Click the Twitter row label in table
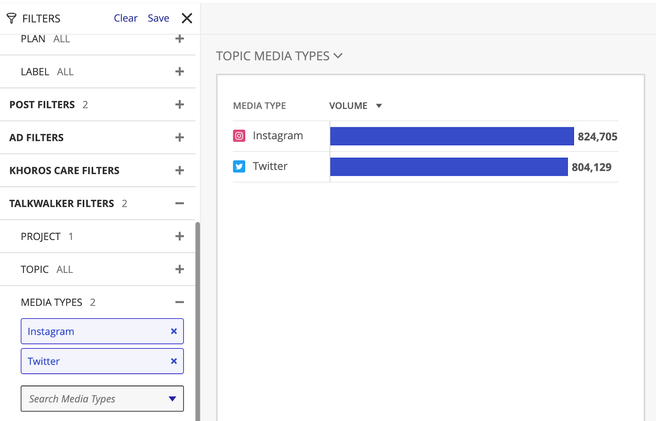 270,167
